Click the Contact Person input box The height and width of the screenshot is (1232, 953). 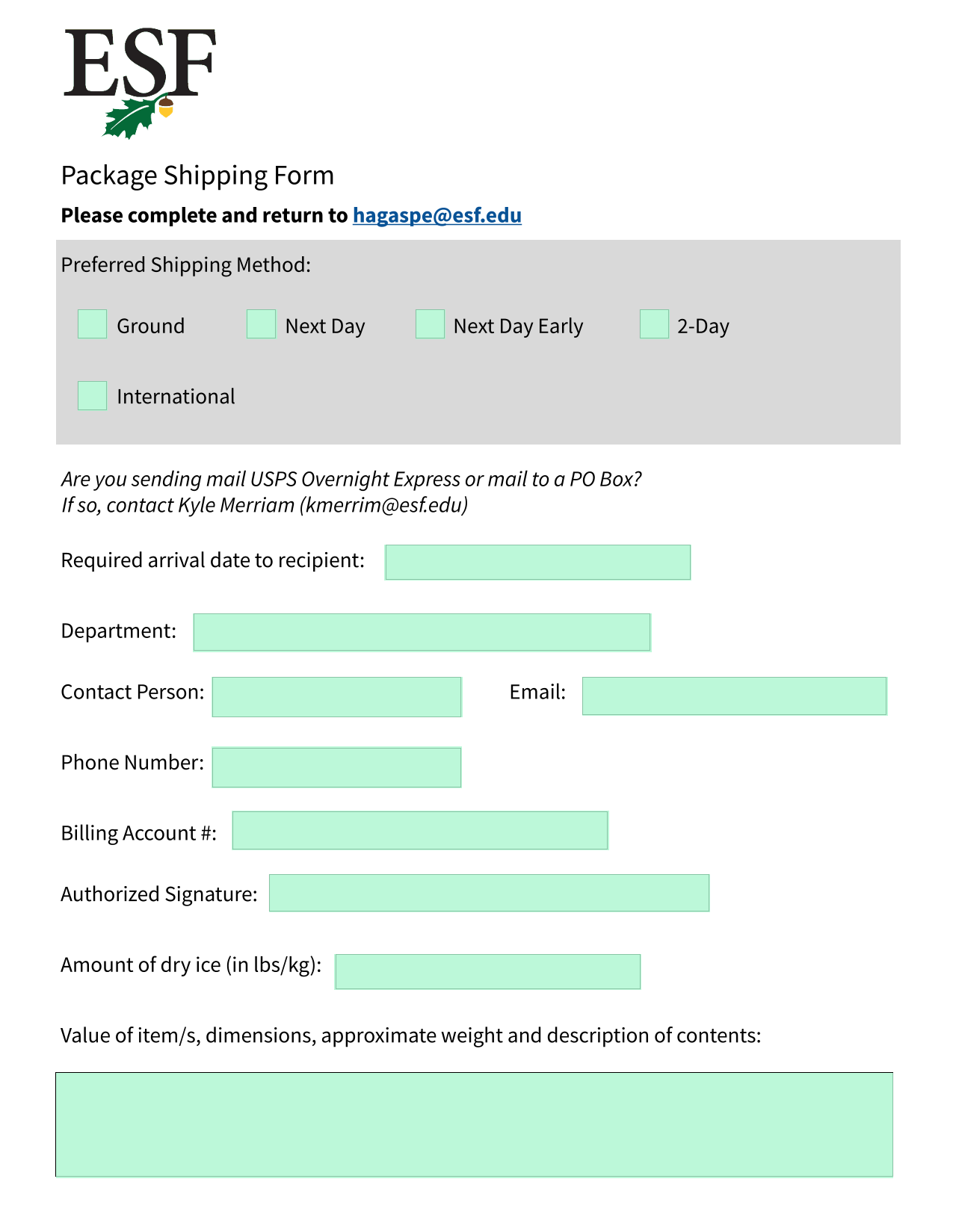pyautogui.click(x=337, y=697)
